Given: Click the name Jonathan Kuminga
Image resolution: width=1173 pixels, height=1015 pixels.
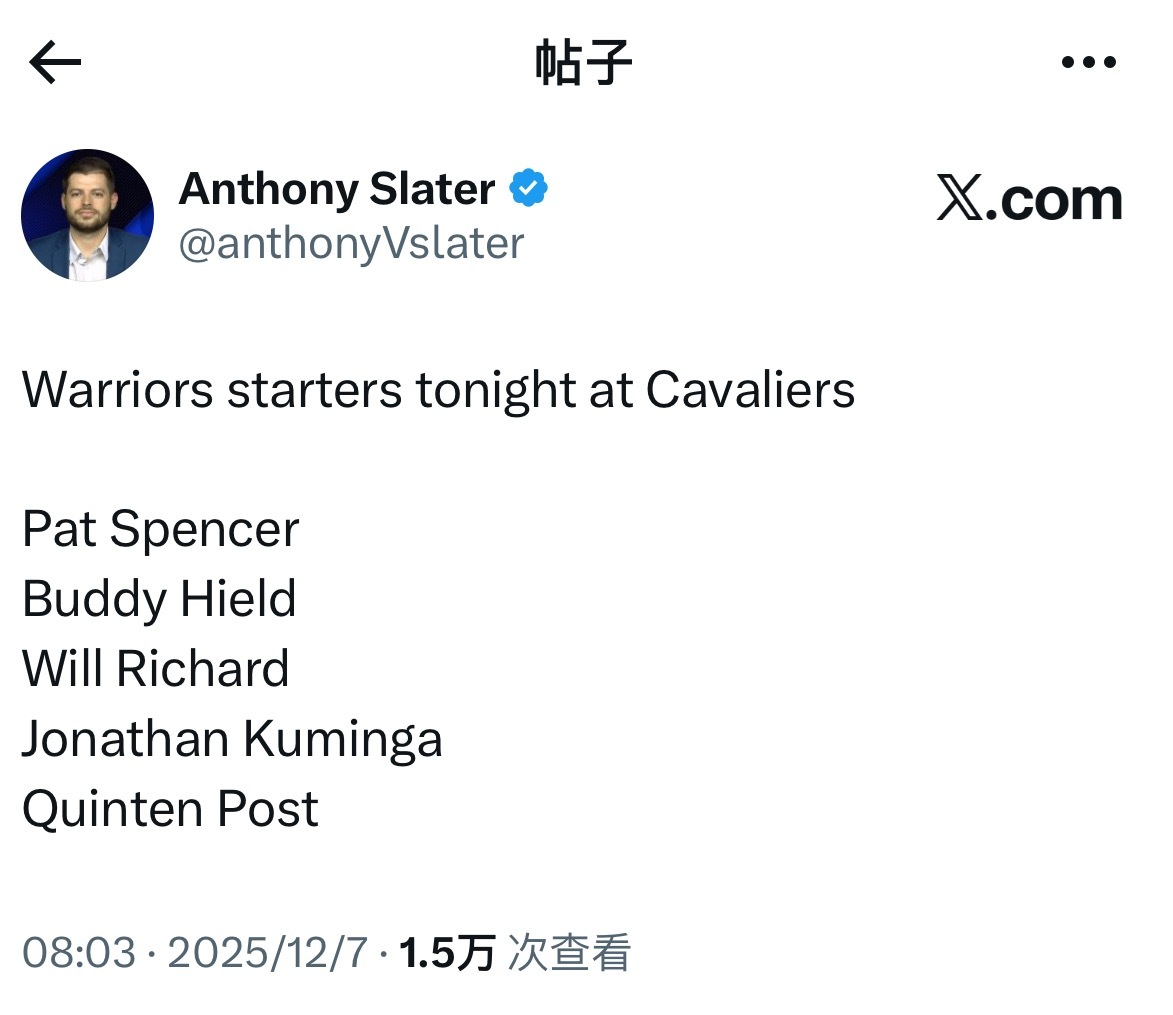Looking at the screenshot, I should [233, 739].
